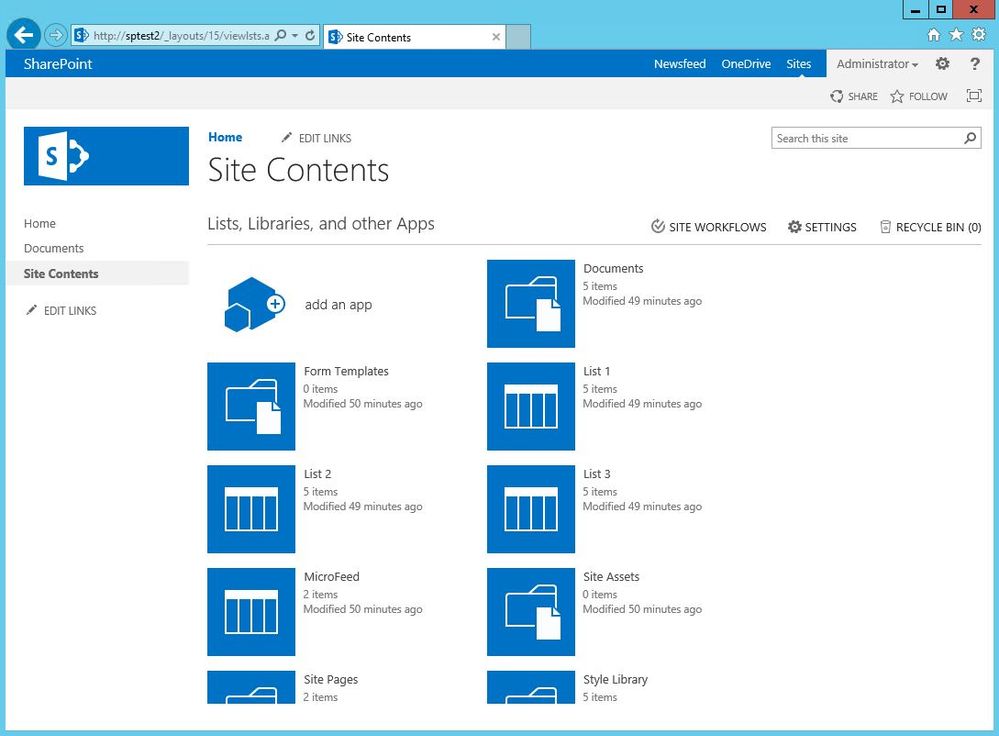The image size is (999, 736).
Task: Open browser Favorites star icon
Action: point(956,34)
